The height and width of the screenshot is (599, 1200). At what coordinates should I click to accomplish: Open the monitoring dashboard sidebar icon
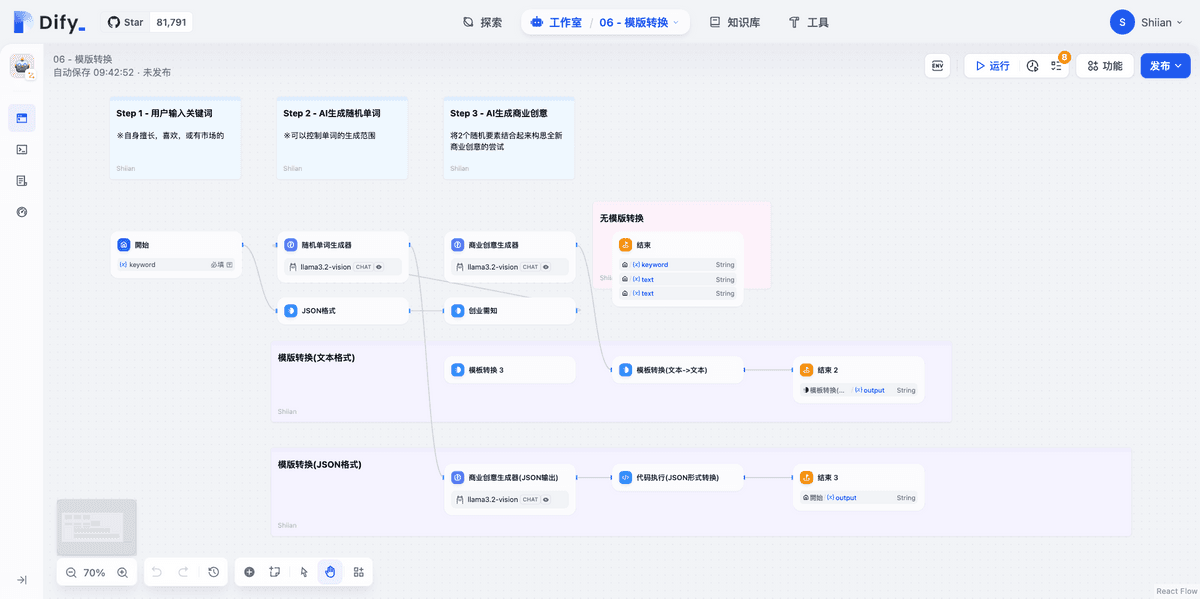coord(22,212)
